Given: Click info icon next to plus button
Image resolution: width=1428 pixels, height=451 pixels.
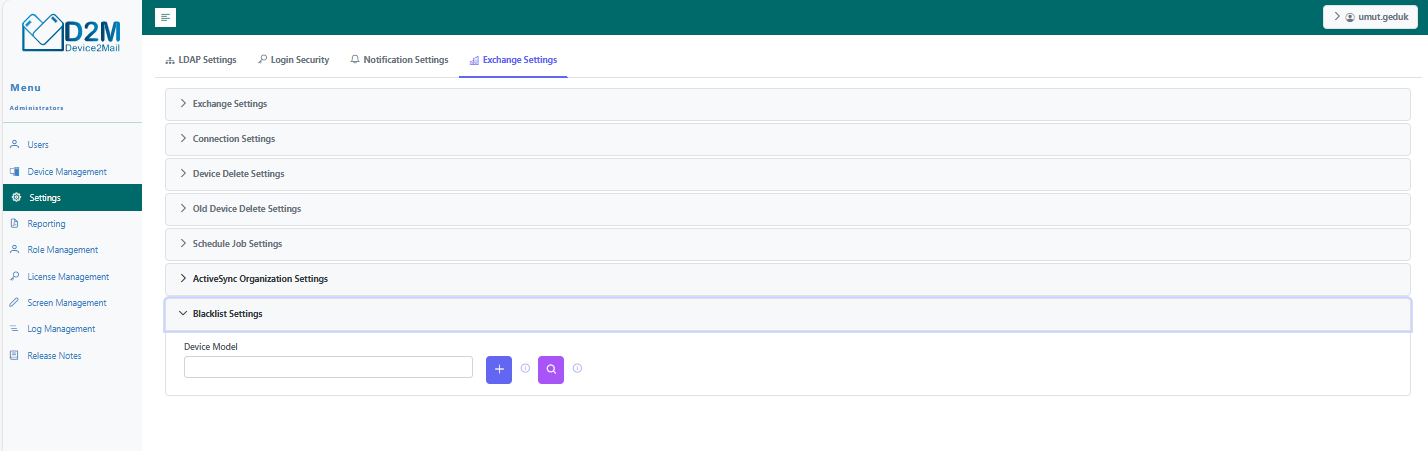Looking at the screenshot, I should coord(525,369).
